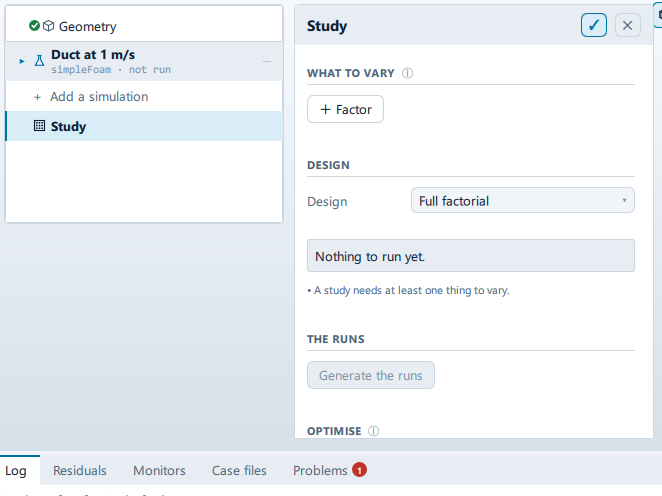Open the Full factorial design dropdown
The image size is (662, 496).
click(523, 201)
